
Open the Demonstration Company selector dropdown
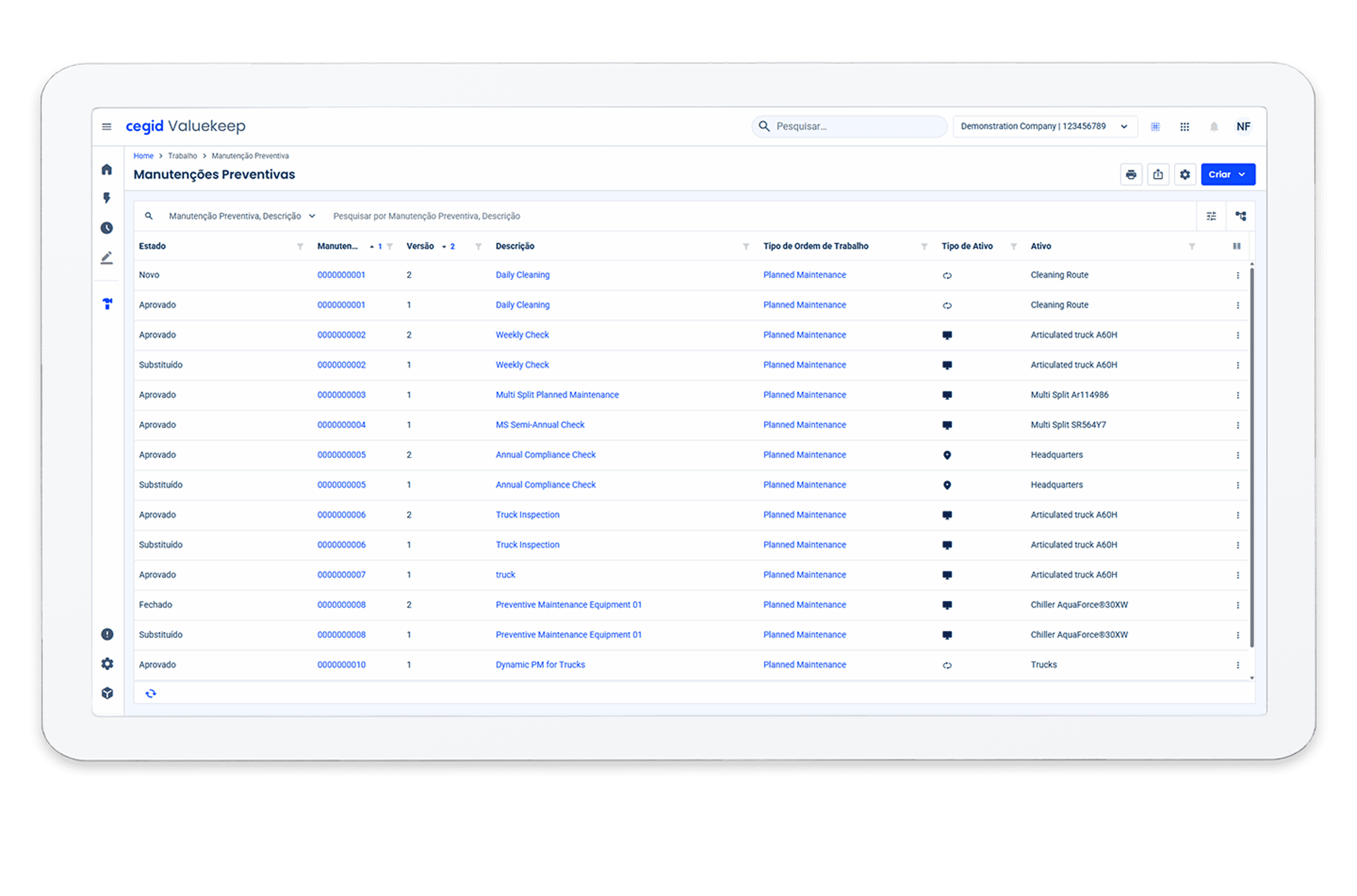(1045, 126)
